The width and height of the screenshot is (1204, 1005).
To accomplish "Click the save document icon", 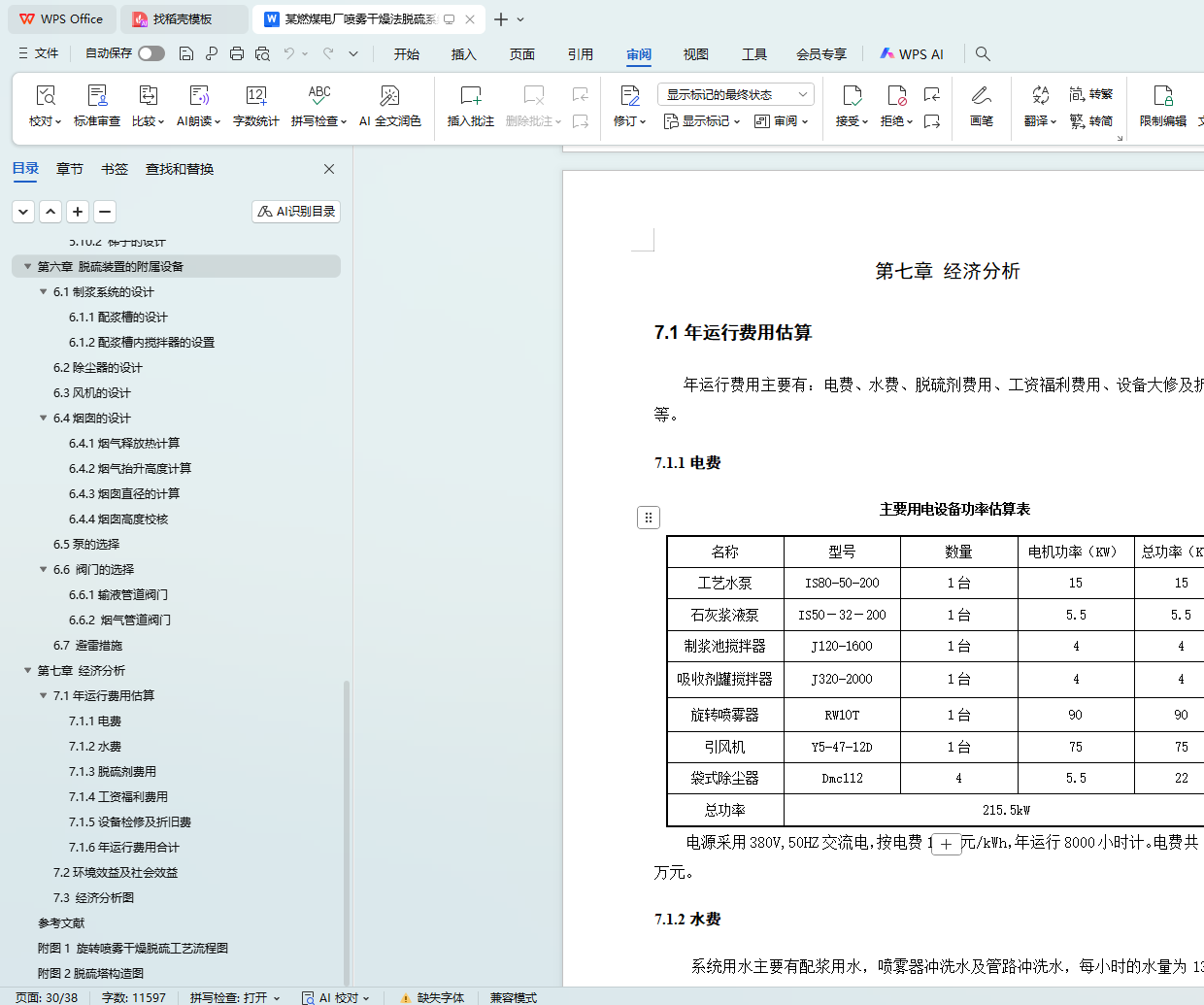I will click(x=186, y=53).
